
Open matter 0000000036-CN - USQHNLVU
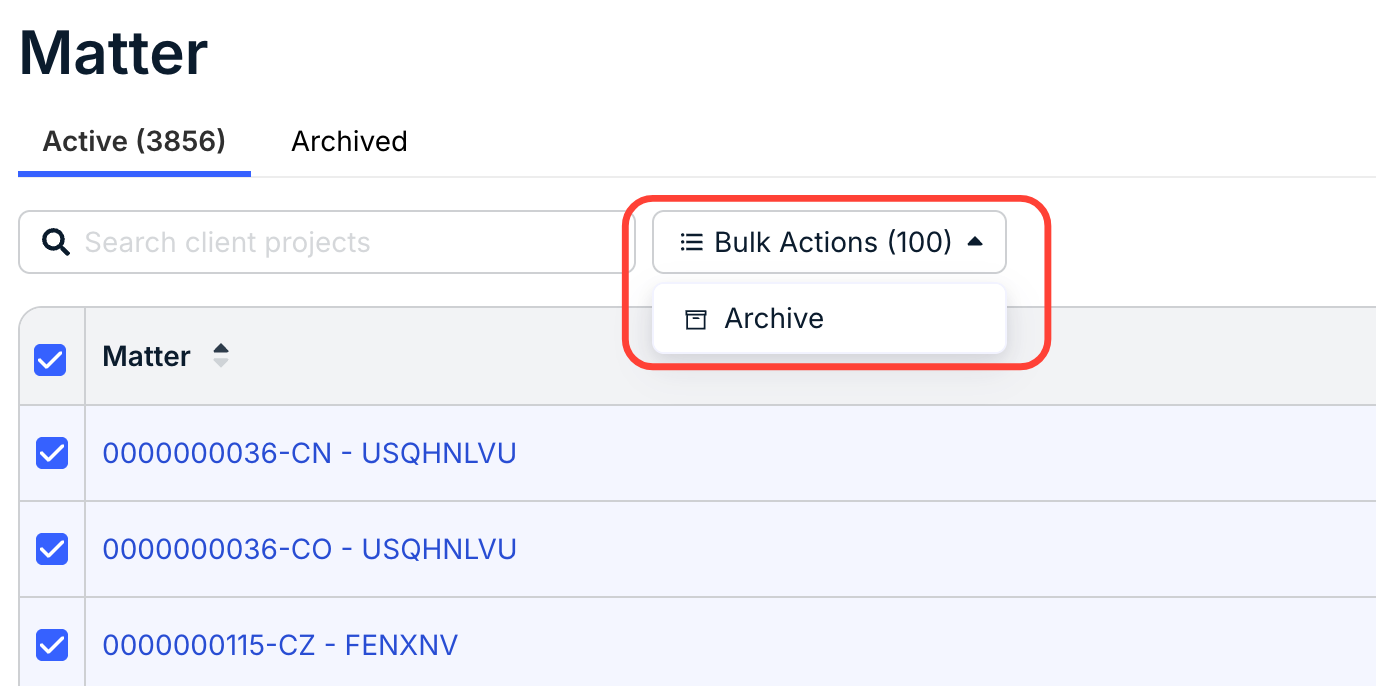click(x=309, y=454)
